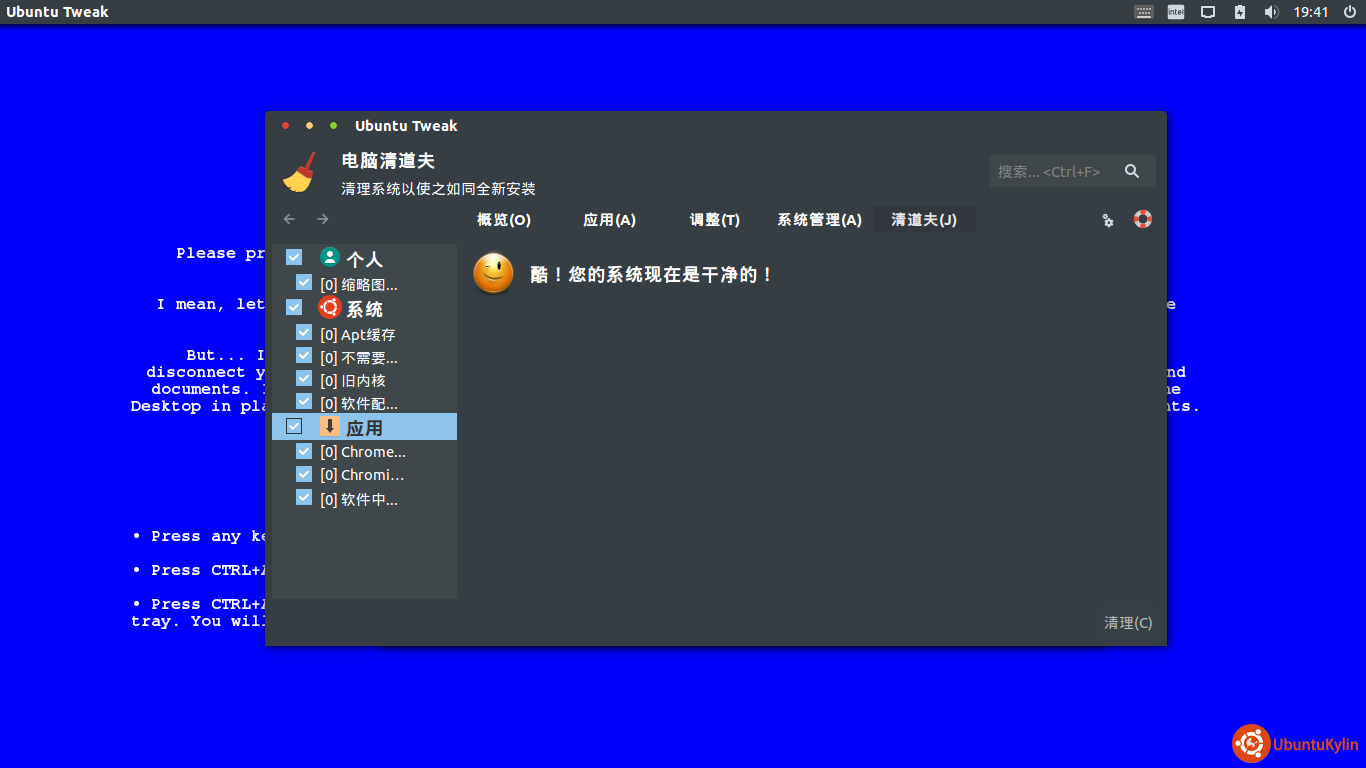The width and height of the screenshot is (1366, 768).
Task: Uncheck the 软件中 checkbox
Action: pos(304,497)
